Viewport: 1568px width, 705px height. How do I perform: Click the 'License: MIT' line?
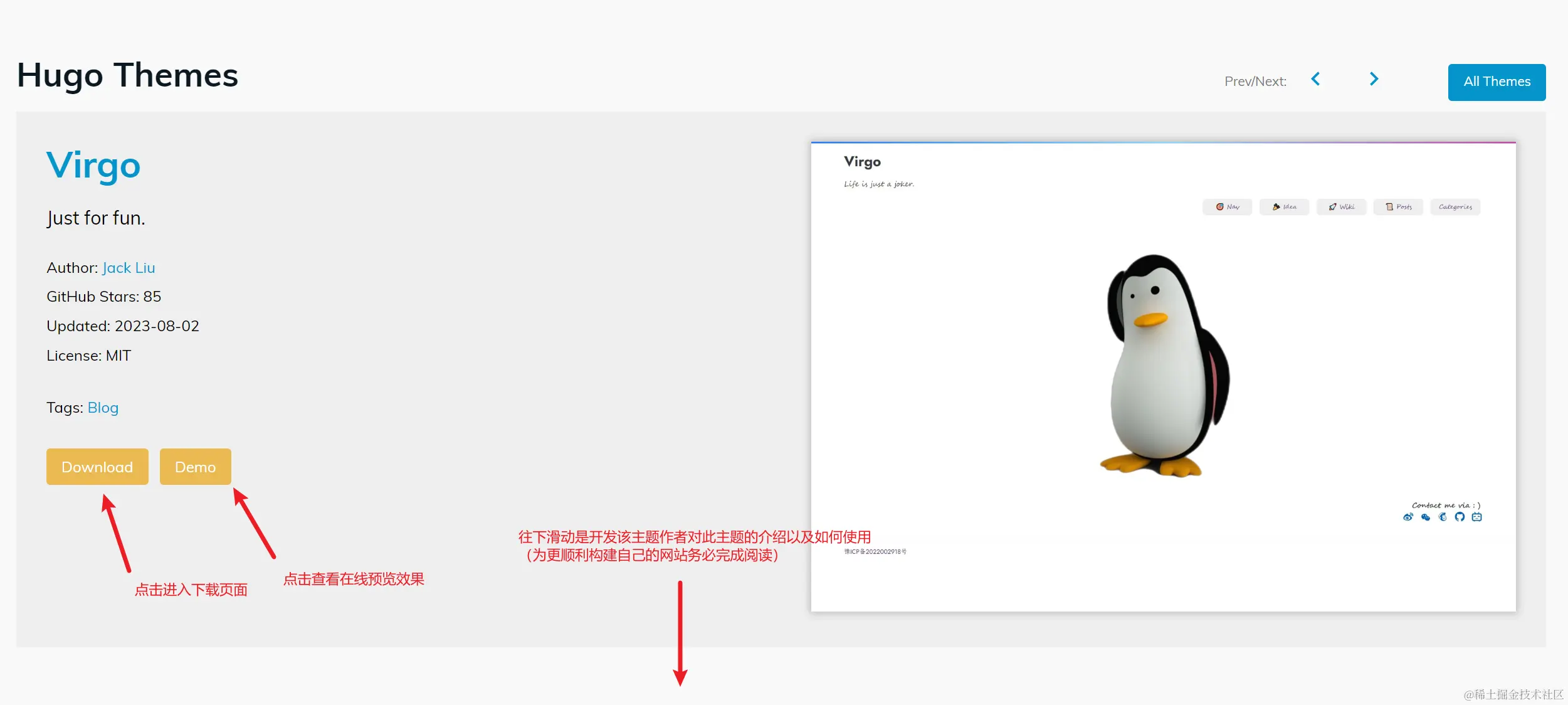(88, 356)
